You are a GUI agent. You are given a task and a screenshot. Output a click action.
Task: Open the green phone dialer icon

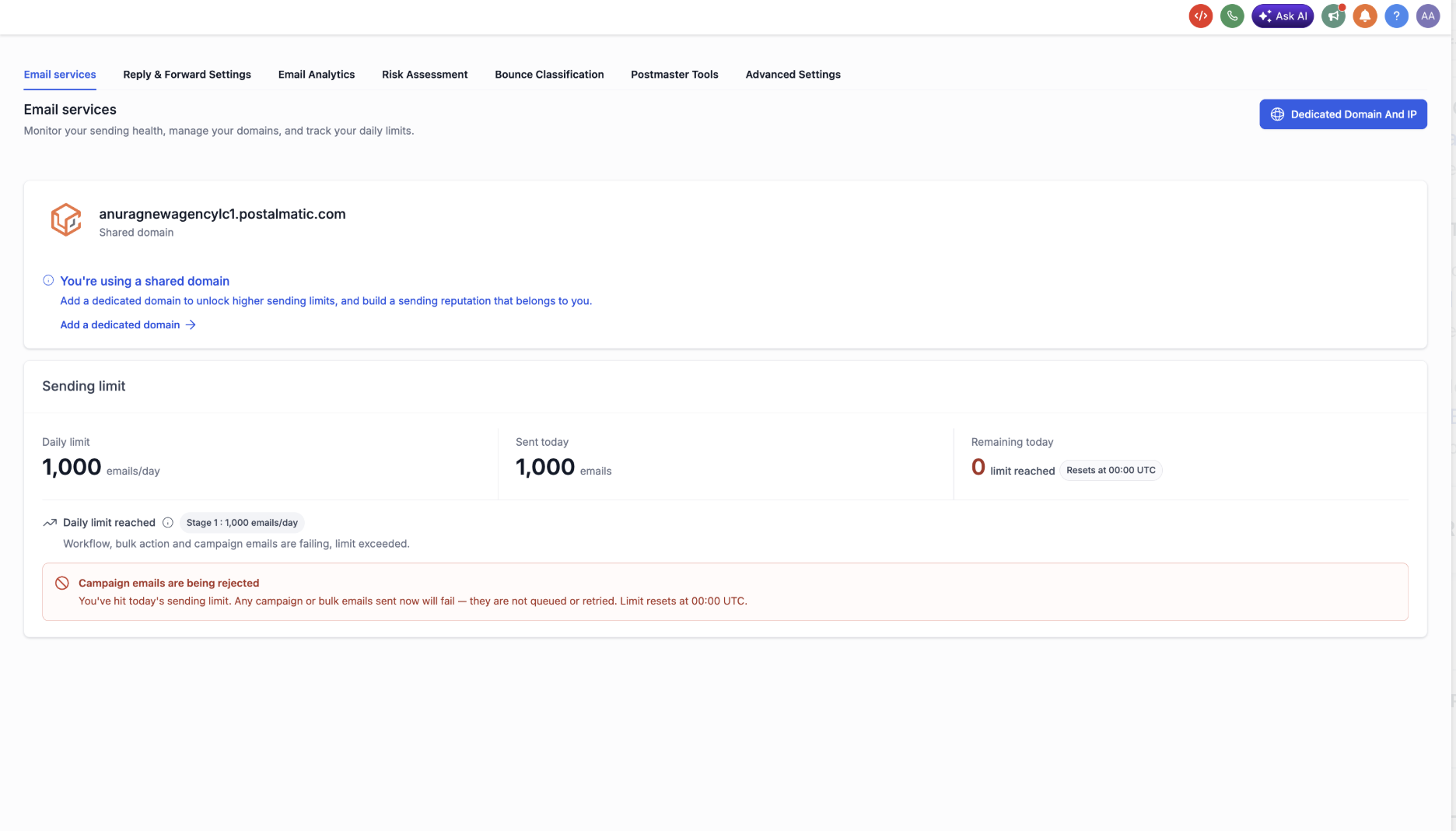pos(1232,16)
